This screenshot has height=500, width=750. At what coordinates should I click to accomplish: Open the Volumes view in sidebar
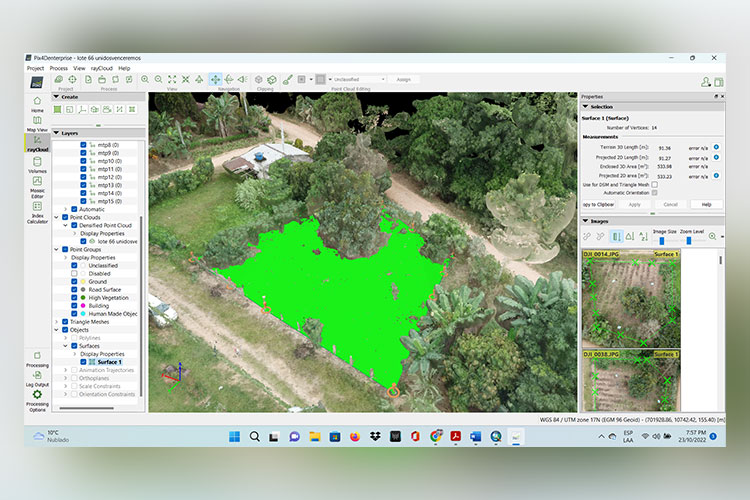point(37,165)
